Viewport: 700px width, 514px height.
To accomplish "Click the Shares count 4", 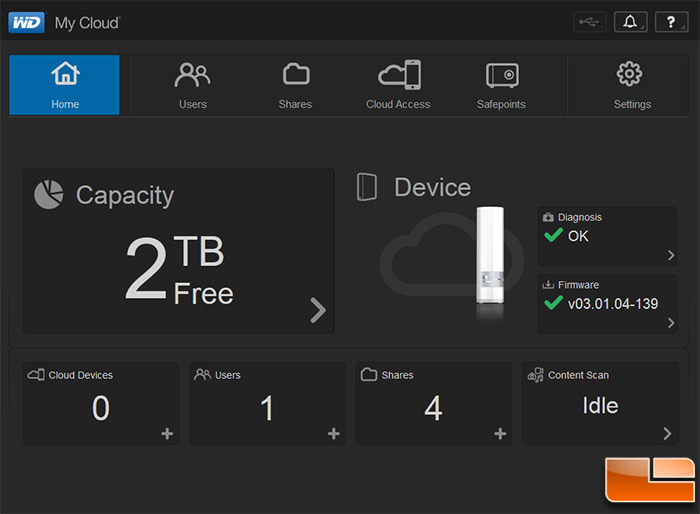I will (x=433, y=408).
